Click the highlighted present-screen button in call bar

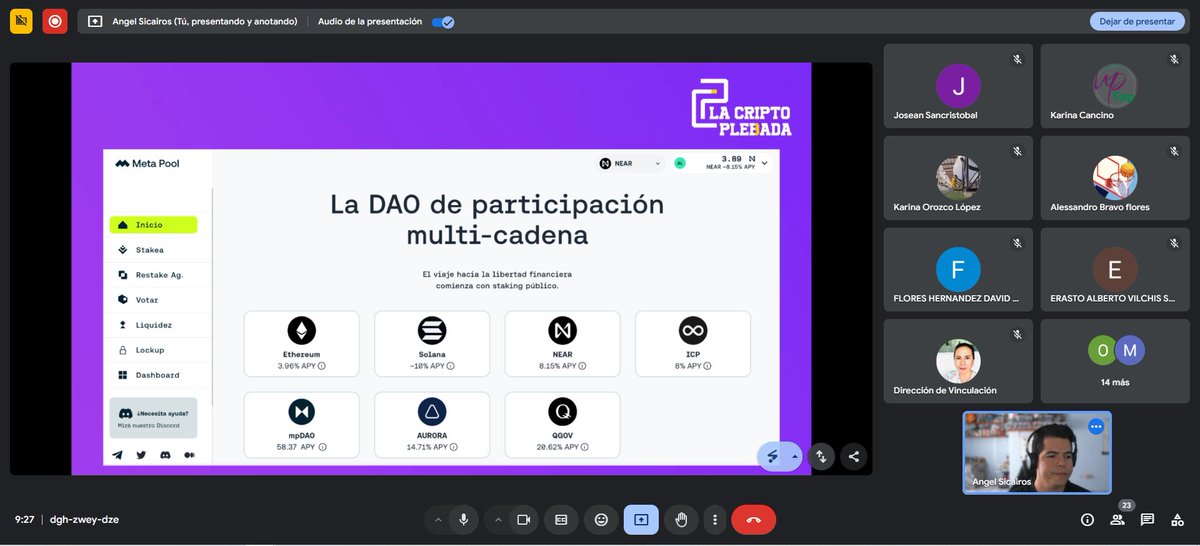pyautogui.click(x=641, y=520)
